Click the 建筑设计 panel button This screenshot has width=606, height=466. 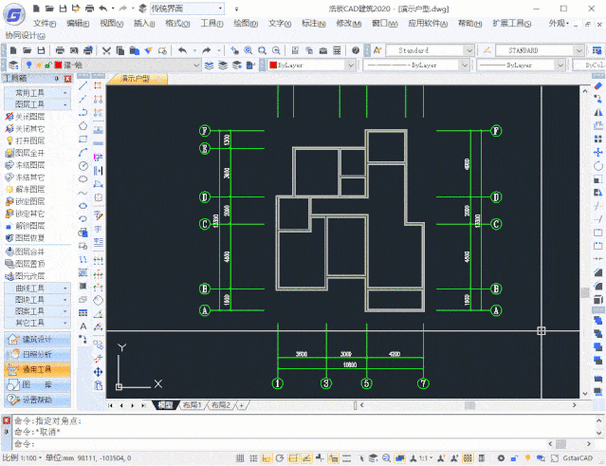[x=37, y=340]
